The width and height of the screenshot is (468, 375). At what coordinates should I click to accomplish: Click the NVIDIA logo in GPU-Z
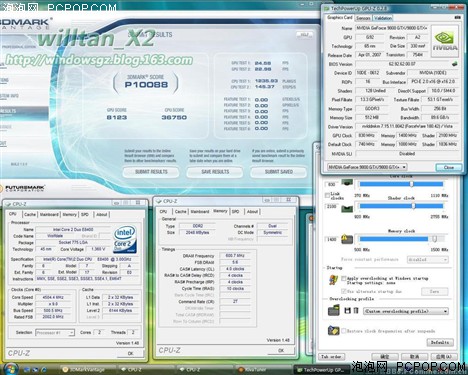(x=445, y=40)
